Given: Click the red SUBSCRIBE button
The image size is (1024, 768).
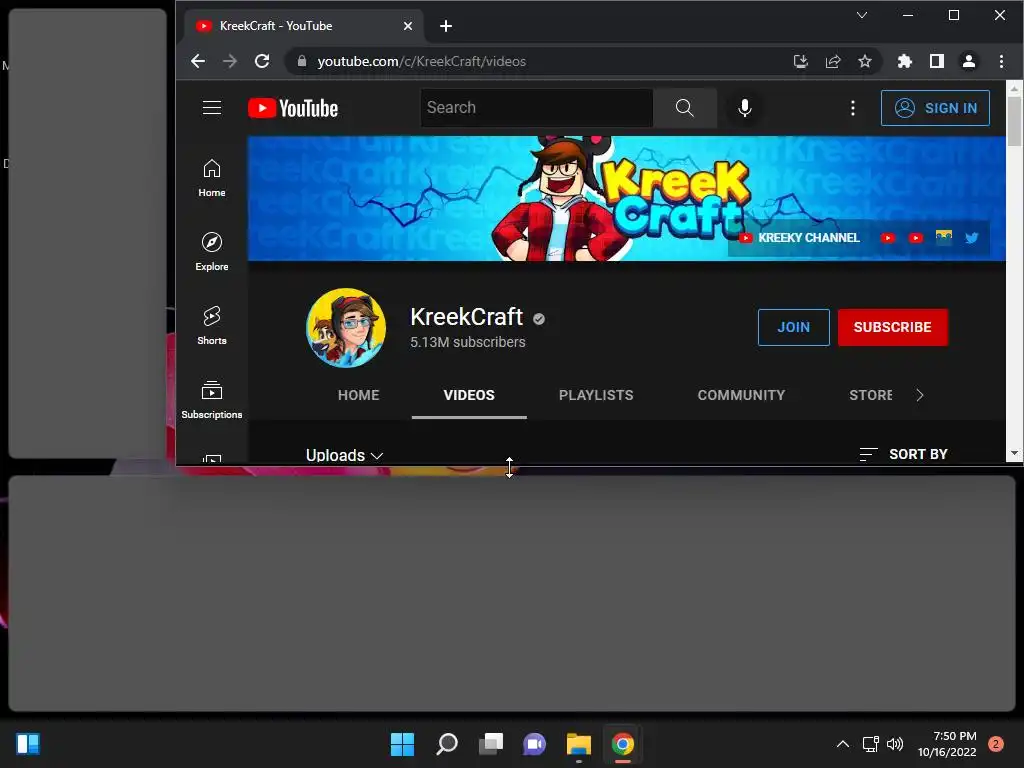Looking at the screenshot, I should (892, 327).
